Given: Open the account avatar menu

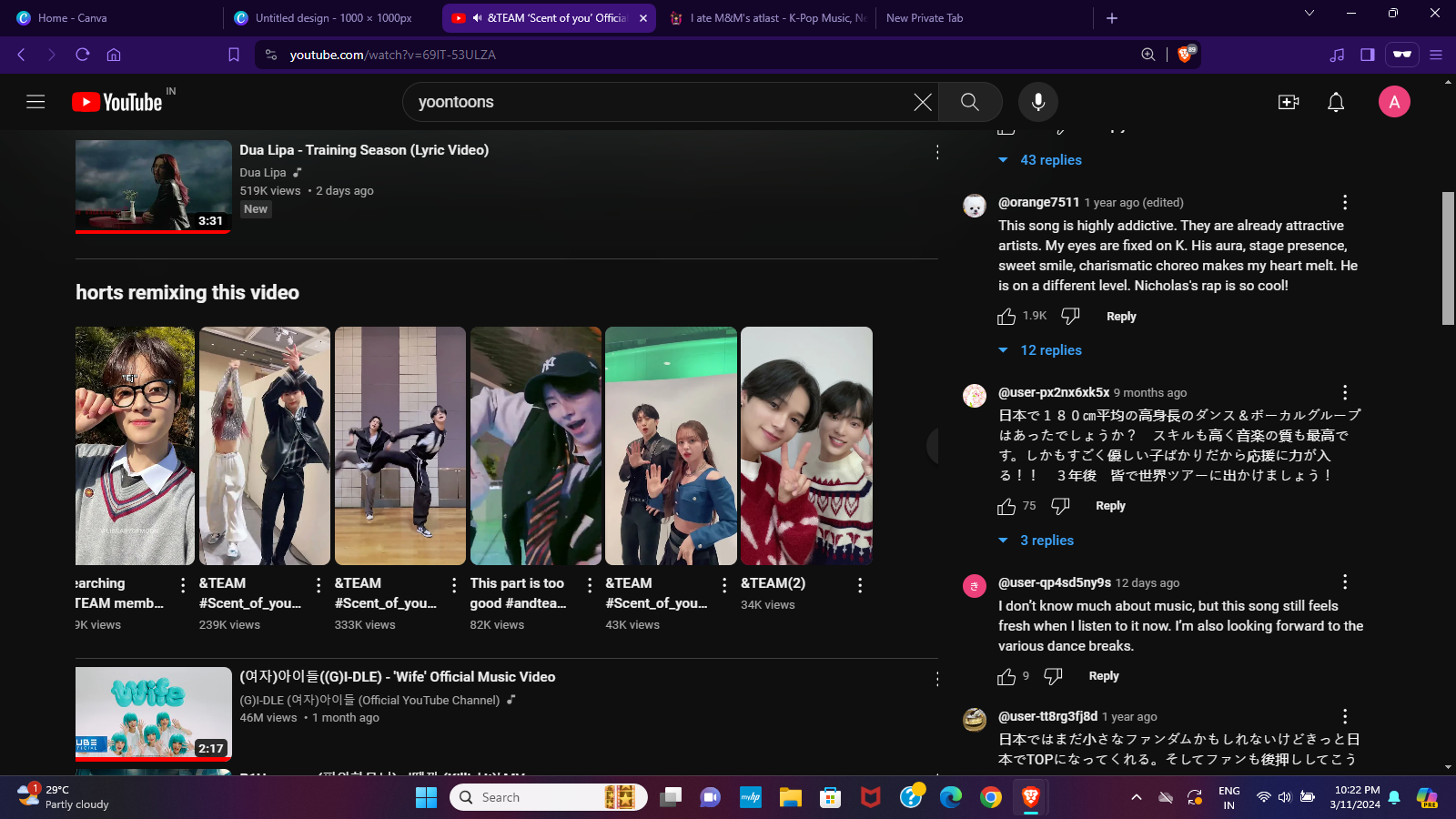Looking at the screenshot, I should coord(1394,102).
